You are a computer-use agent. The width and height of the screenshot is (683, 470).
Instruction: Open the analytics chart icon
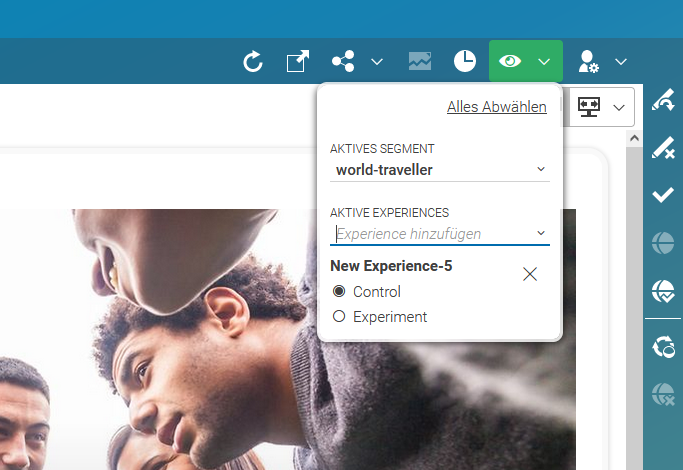pyautogui.click(x=420, y=62)
